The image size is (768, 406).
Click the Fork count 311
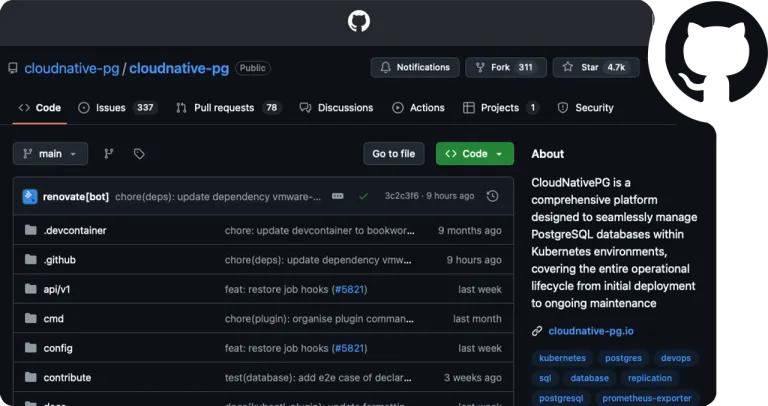(526, 67)
